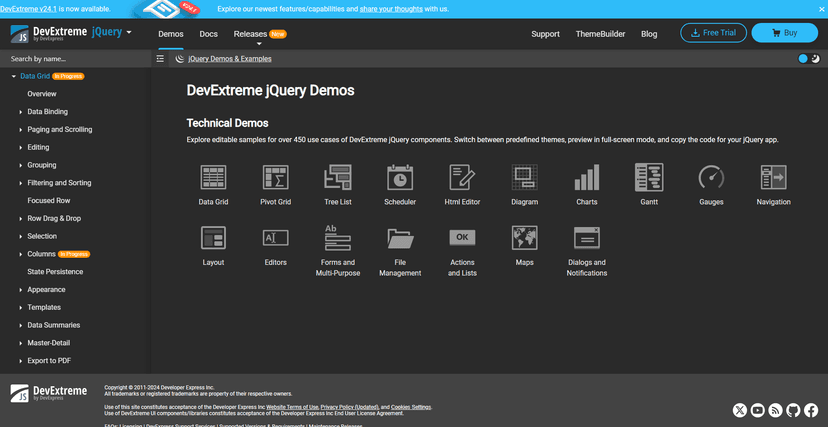Open the Editors demos icon
The image size is (828, 427).
point(276,238)
